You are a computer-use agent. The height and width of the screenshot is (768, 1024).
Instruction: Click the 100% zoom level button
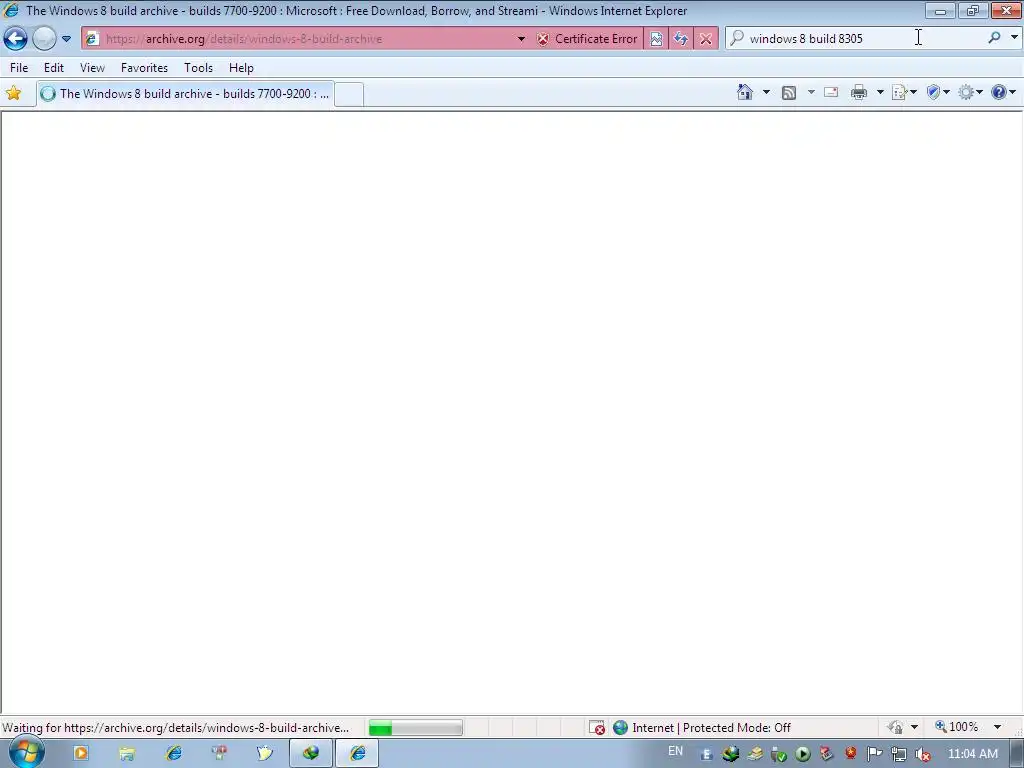coord(957,727)
